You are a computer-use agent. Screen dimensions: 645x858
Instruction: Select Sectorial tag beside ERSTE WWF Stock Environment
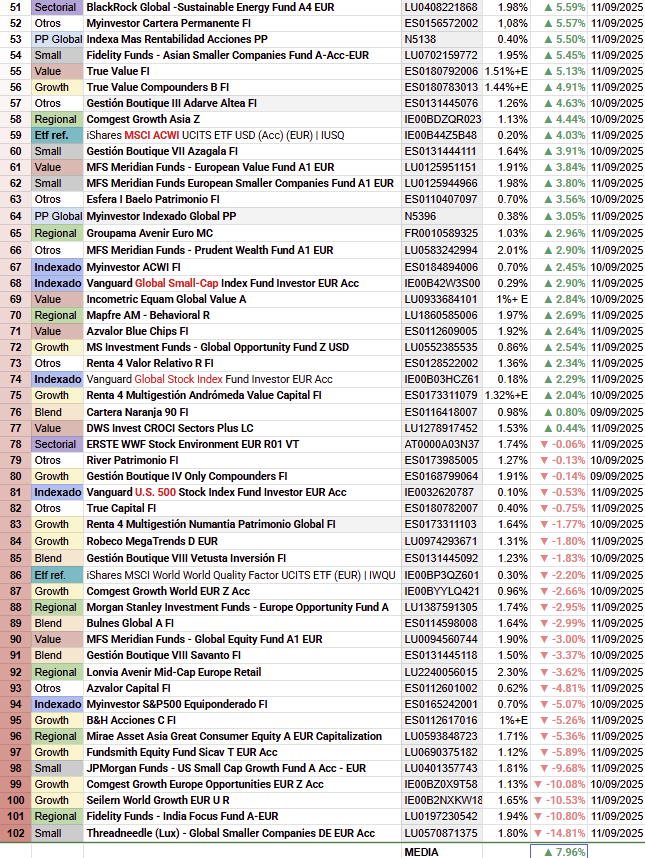55,444
